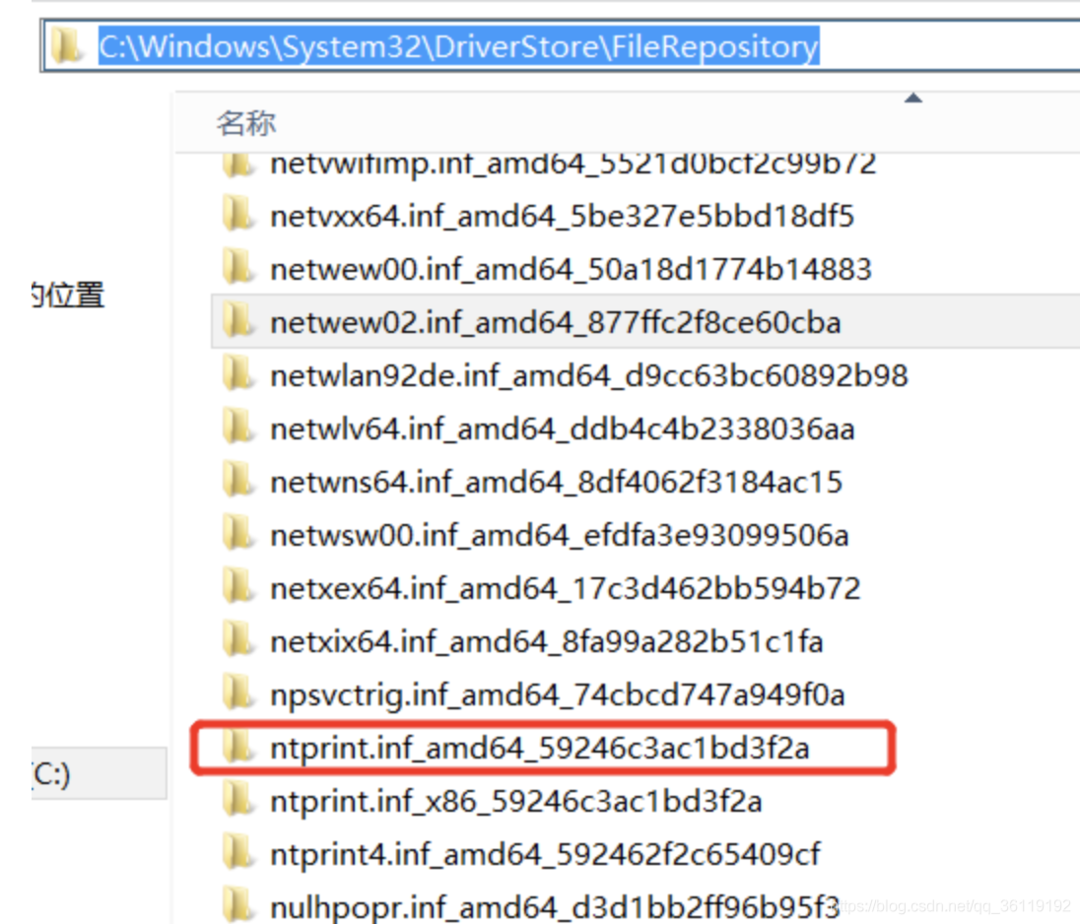Select netxex64.inf_amd64_17c3d462bb594b72 folder name
The width and height of the screenshot is (1080, 924).
(x=565, y=589)
